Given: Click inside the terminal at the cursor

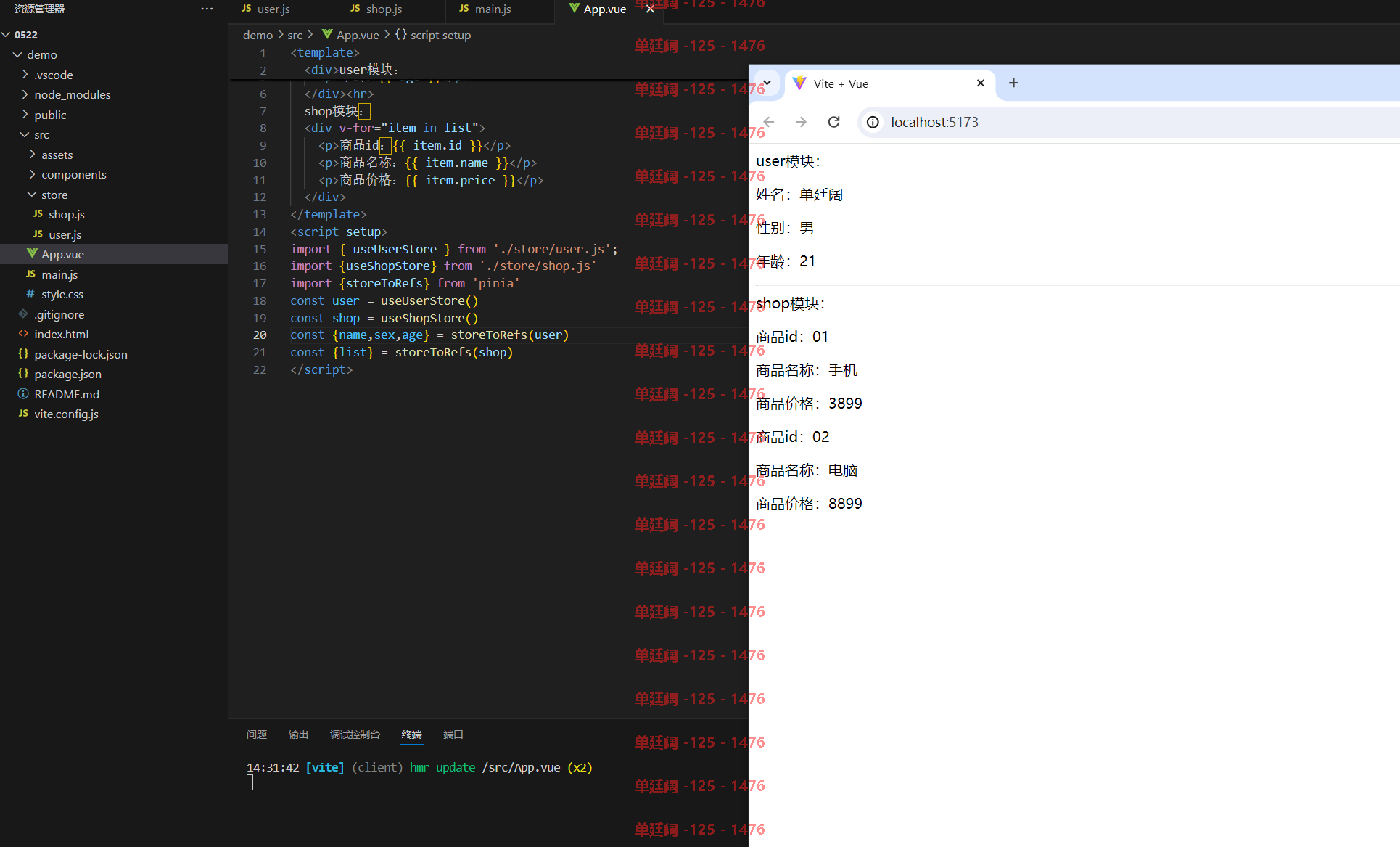Looking at the screenshot, I should point(250,782).
